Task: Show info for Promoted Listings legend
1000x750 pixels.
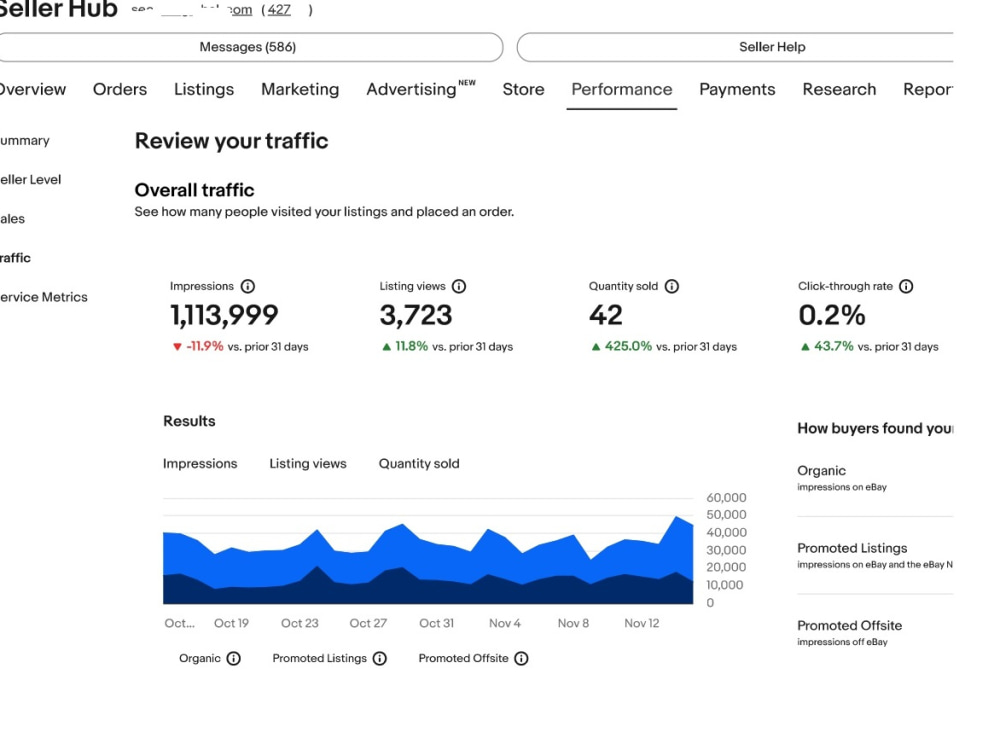Action: [x=379, y=658]
